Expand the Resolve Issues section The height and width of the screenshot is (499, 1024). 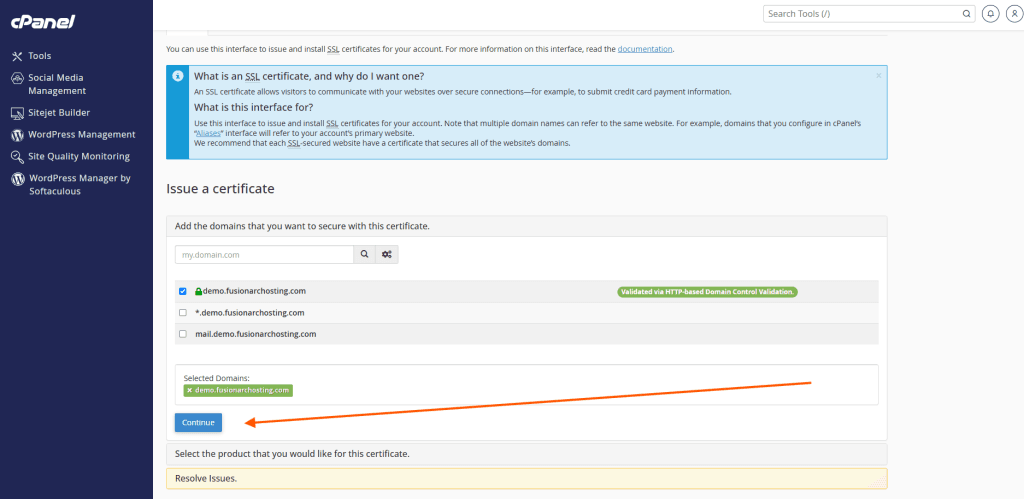click(x=526, y=479)
